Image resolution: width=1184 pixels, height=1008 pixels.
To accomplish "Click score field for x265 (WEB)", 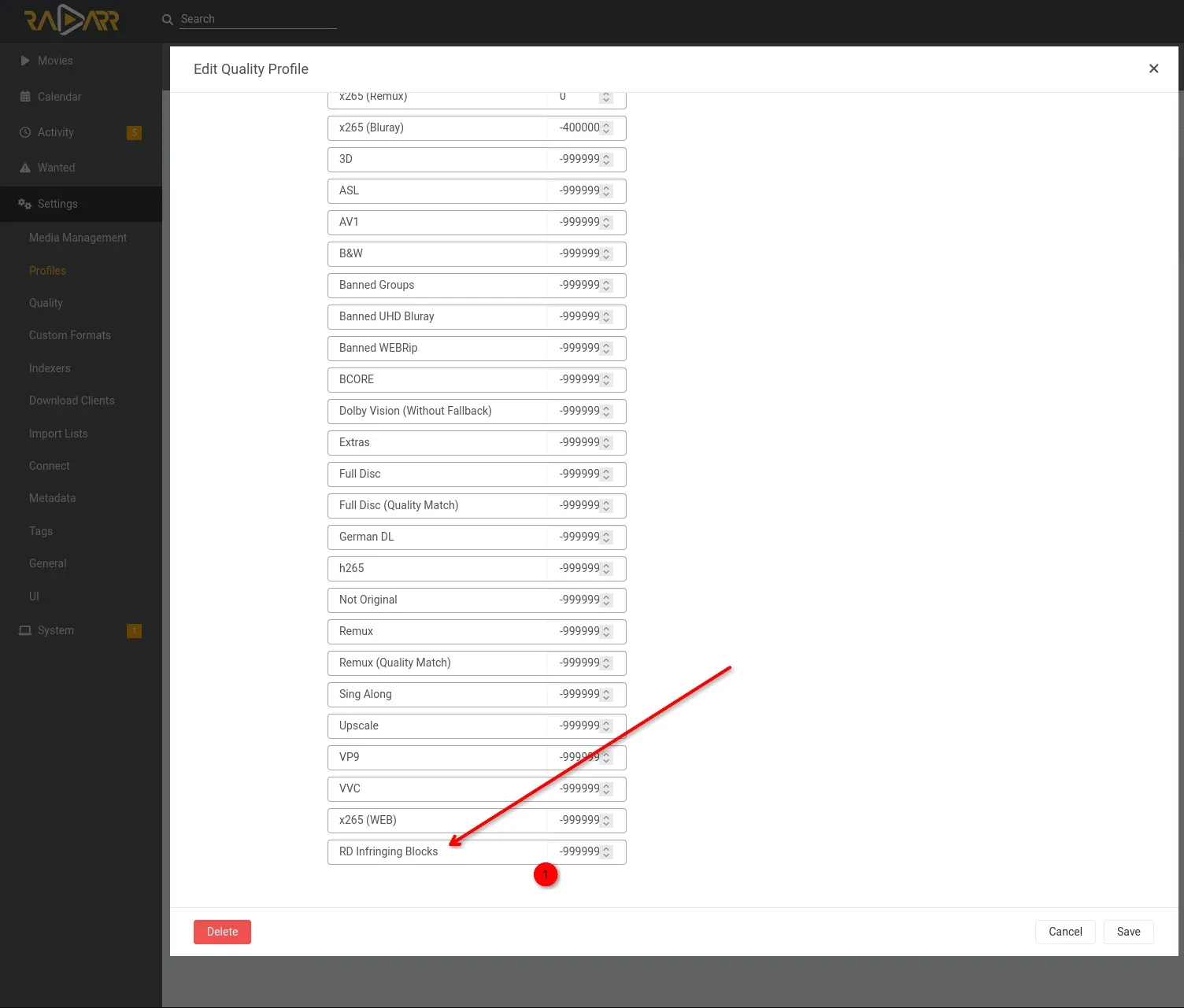I will tap(586, 821).
